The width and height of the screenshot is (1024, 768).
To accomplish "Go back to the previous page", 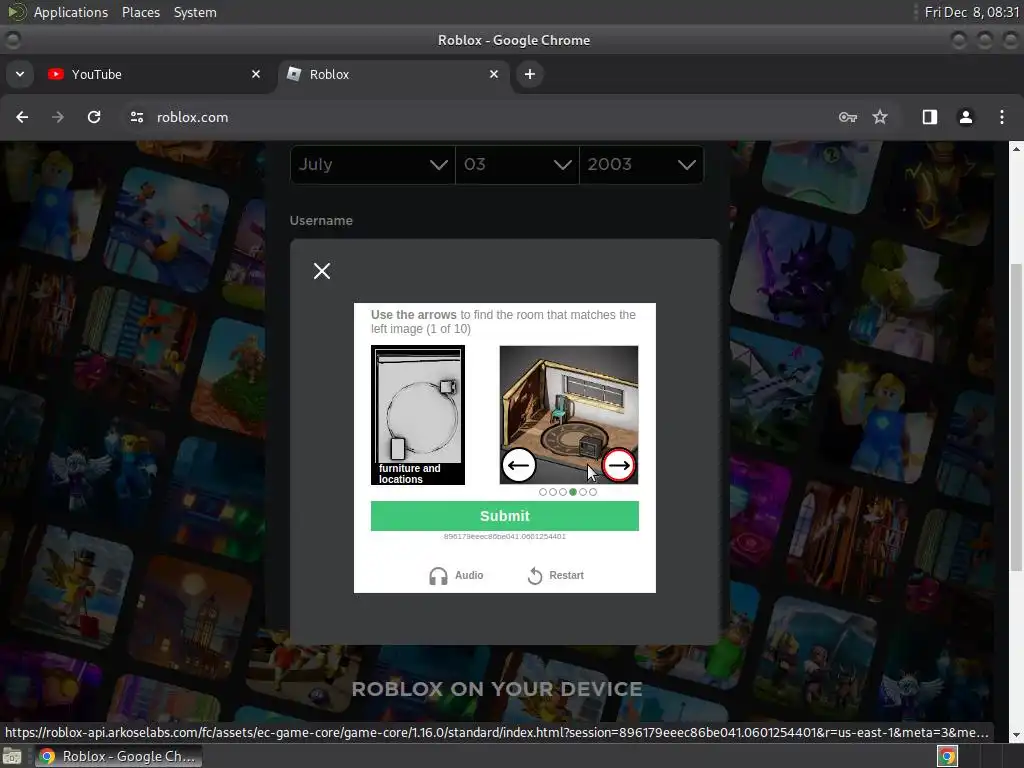I will tap(22, 117).
